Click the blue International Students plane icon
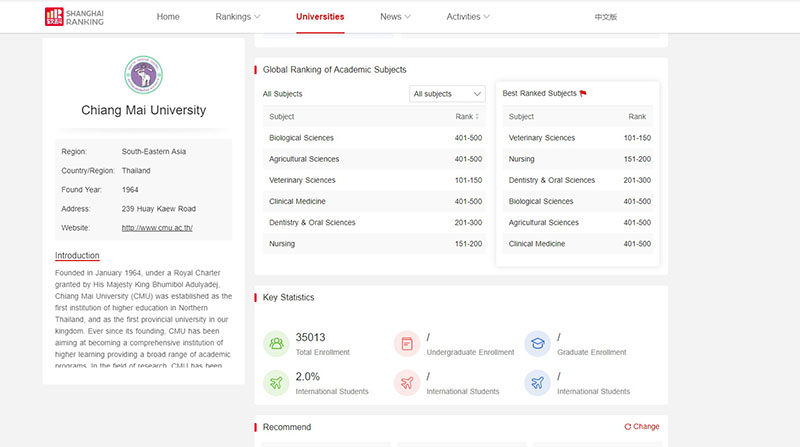 point(537,383)
